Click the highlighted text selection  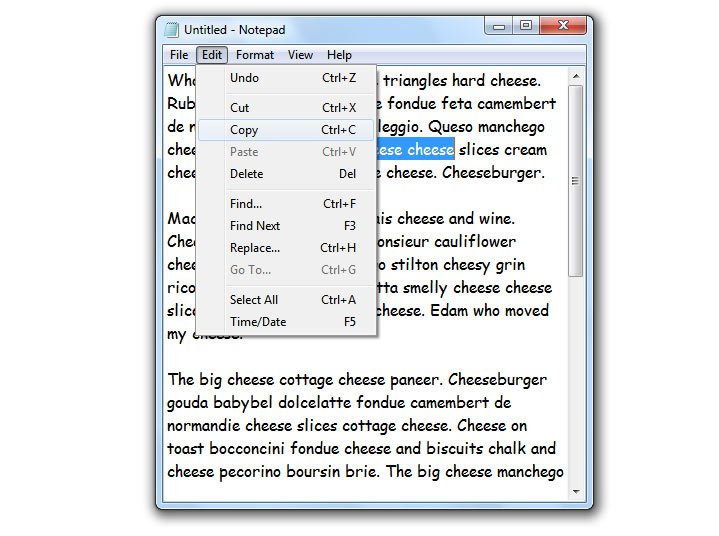click(x=415, y=150)
